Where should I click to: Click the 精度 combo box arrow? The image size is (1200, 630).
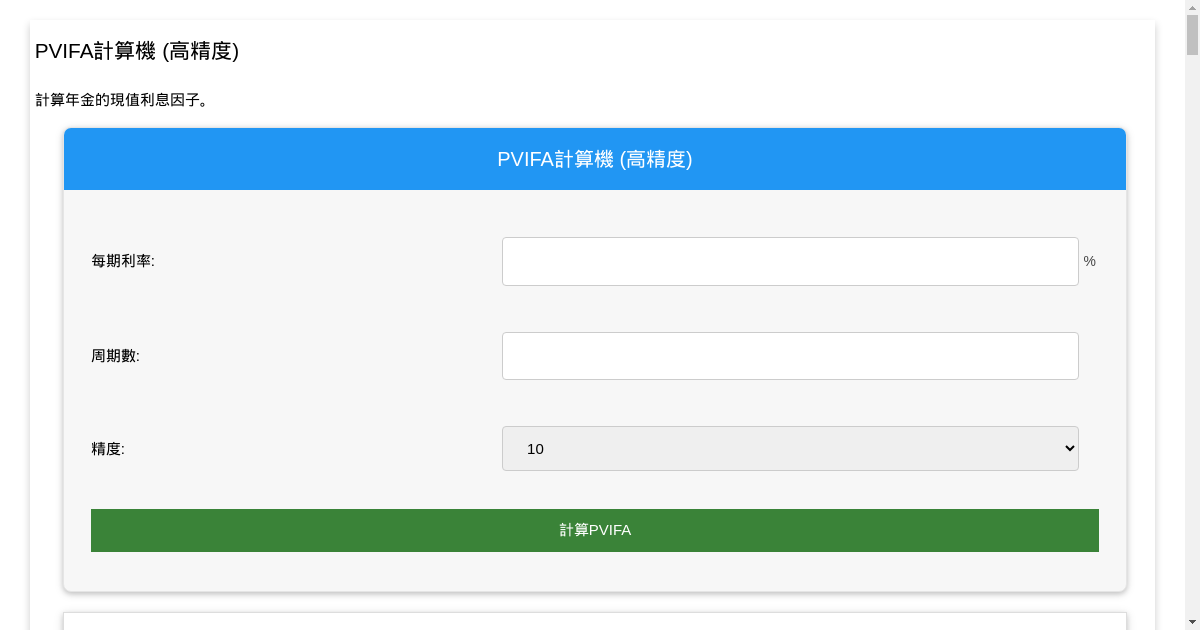(1065, 448)
